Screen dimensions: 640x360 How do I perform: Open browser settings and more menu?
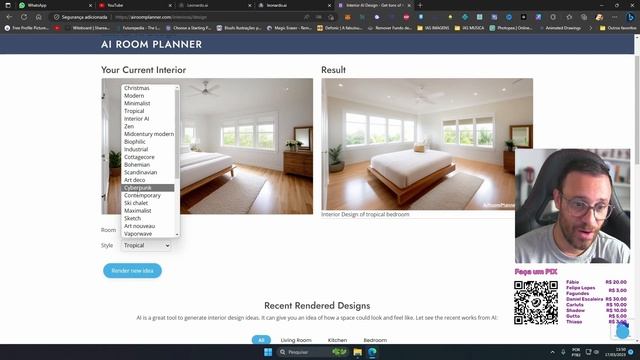point(615,17)
